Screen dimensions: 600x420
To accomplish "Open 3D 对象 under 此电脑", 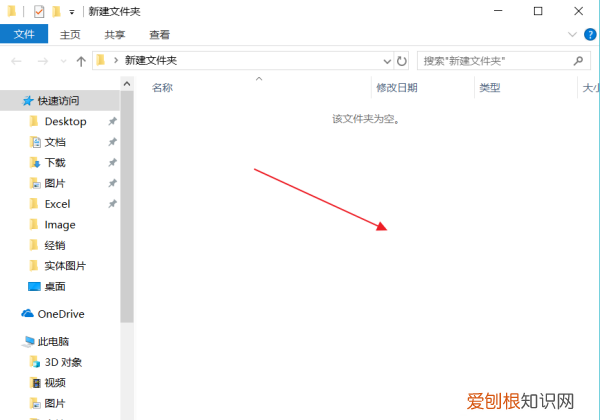I will [x=64, y=362].
